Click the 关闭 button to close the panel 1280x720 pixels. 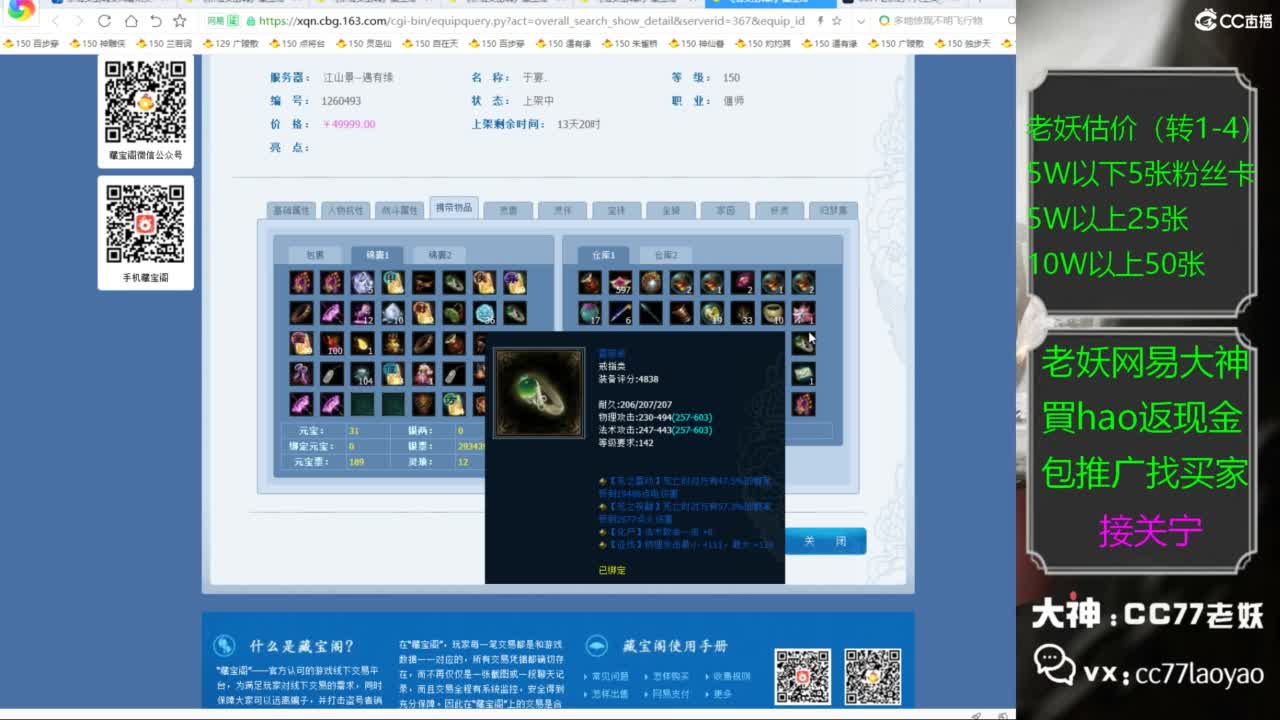point(827,540)
